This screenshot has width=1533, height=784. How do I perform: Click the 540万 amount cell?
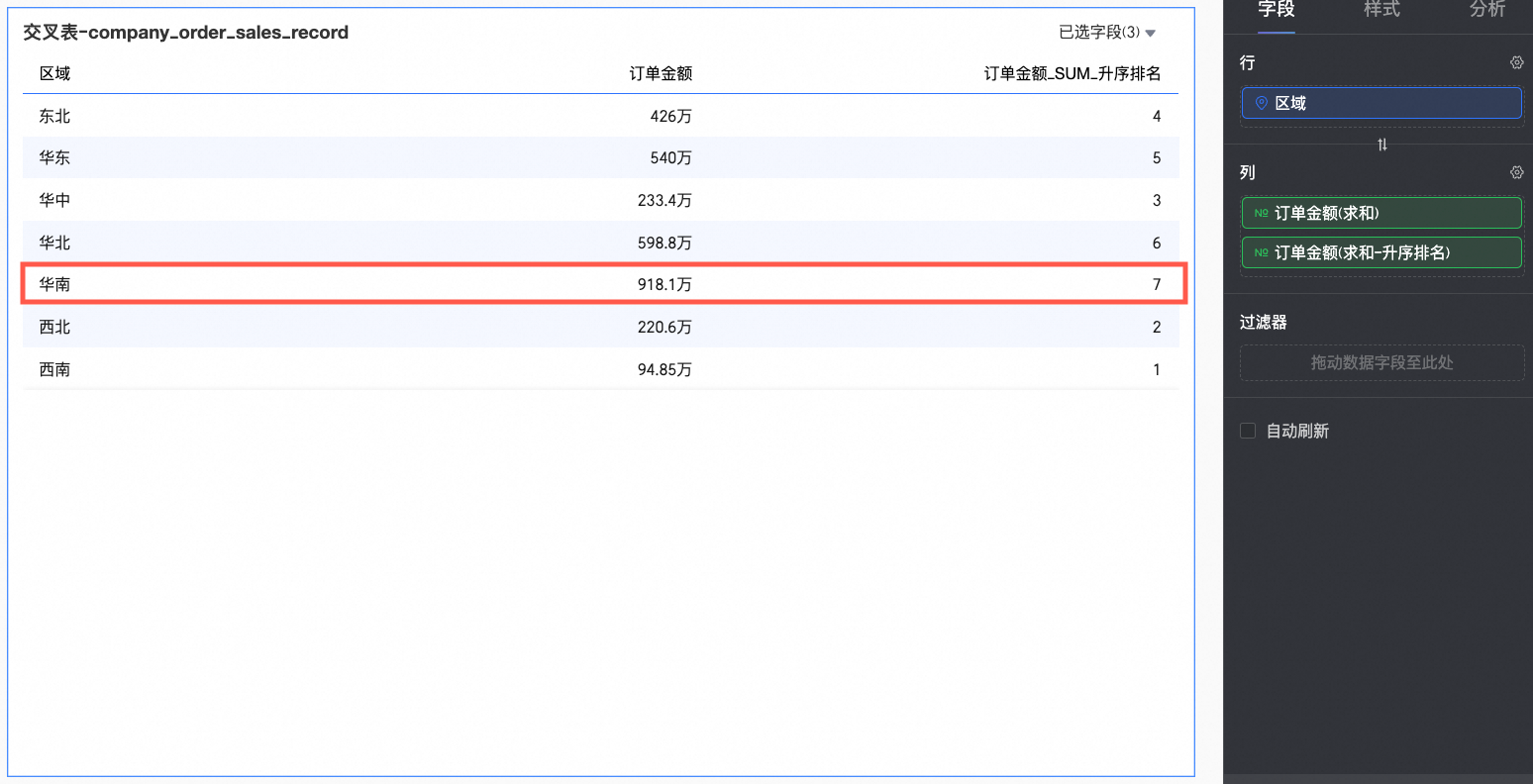pyautogui.click(x=670, y=157)
